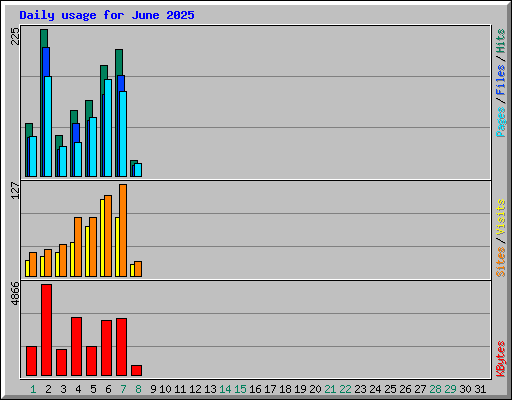512x400 pixels.
Task: Click the day 4 axis label
Action: click(78, 389)
